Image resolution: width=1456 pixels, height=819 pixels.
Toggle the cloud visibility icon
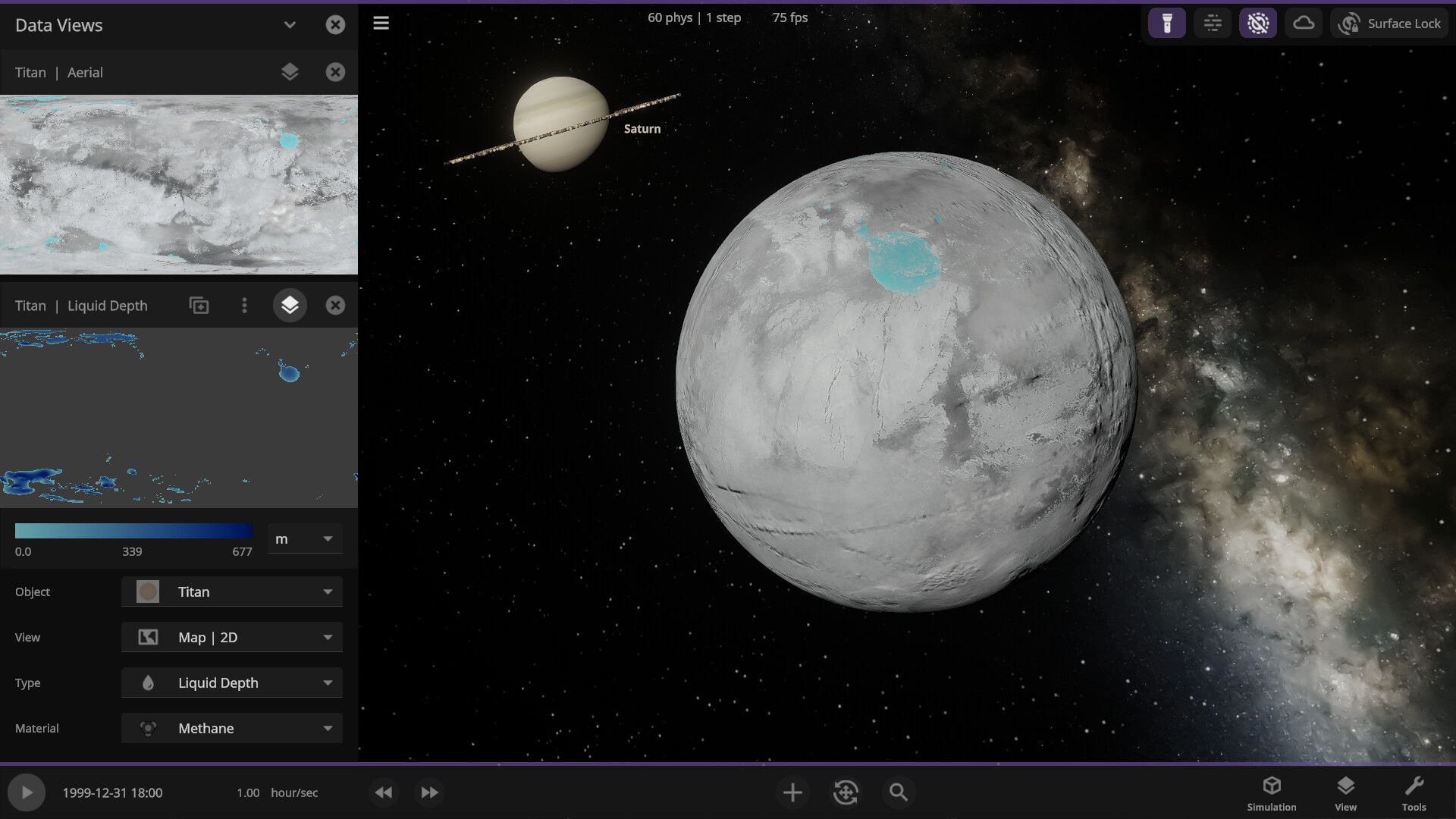click(x=1304, y=23)
